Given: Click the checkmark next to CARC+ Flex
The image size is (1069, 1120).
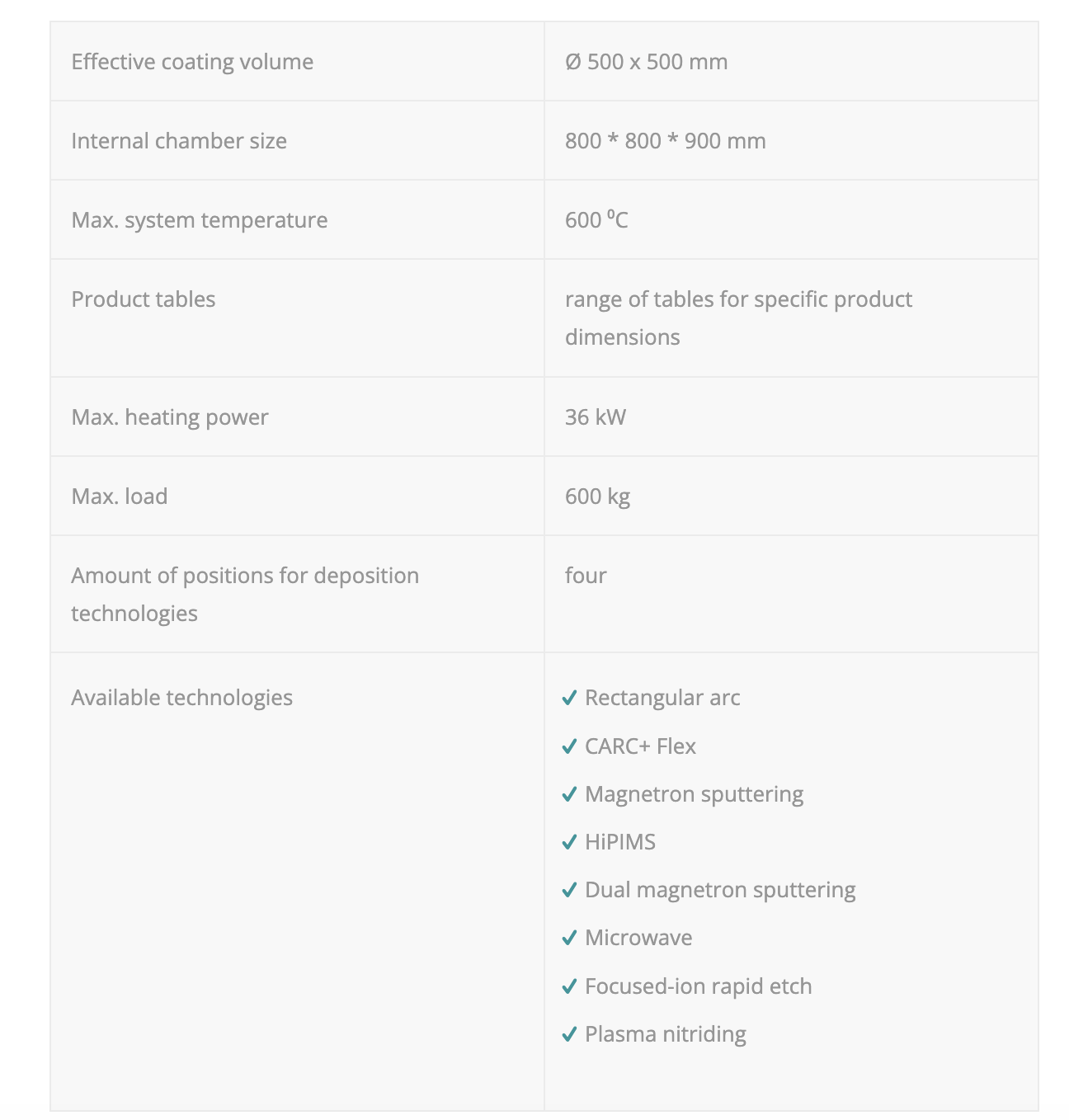Looking at the screenshot, I should (569, 746).
